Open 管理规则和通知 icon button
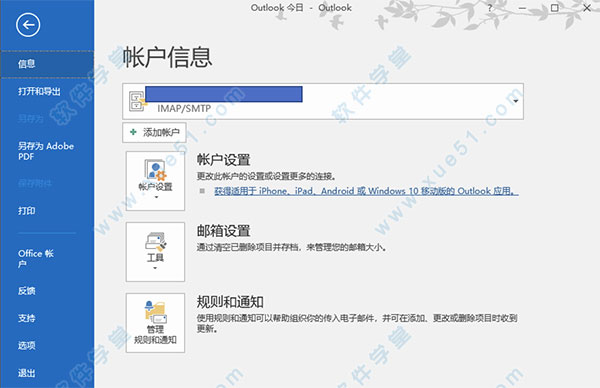Viewport: 600px width, 388px height. (155, 323)
